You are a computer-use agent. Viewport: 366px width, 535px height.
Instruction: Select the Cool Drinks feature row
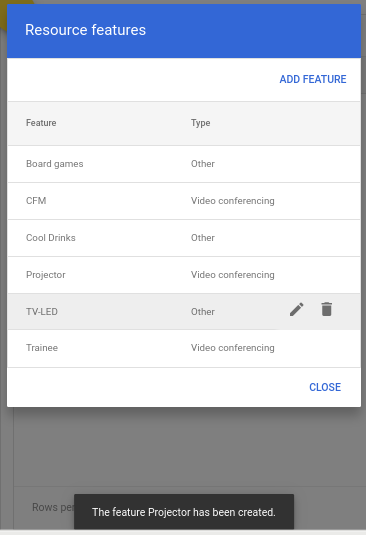184,238
